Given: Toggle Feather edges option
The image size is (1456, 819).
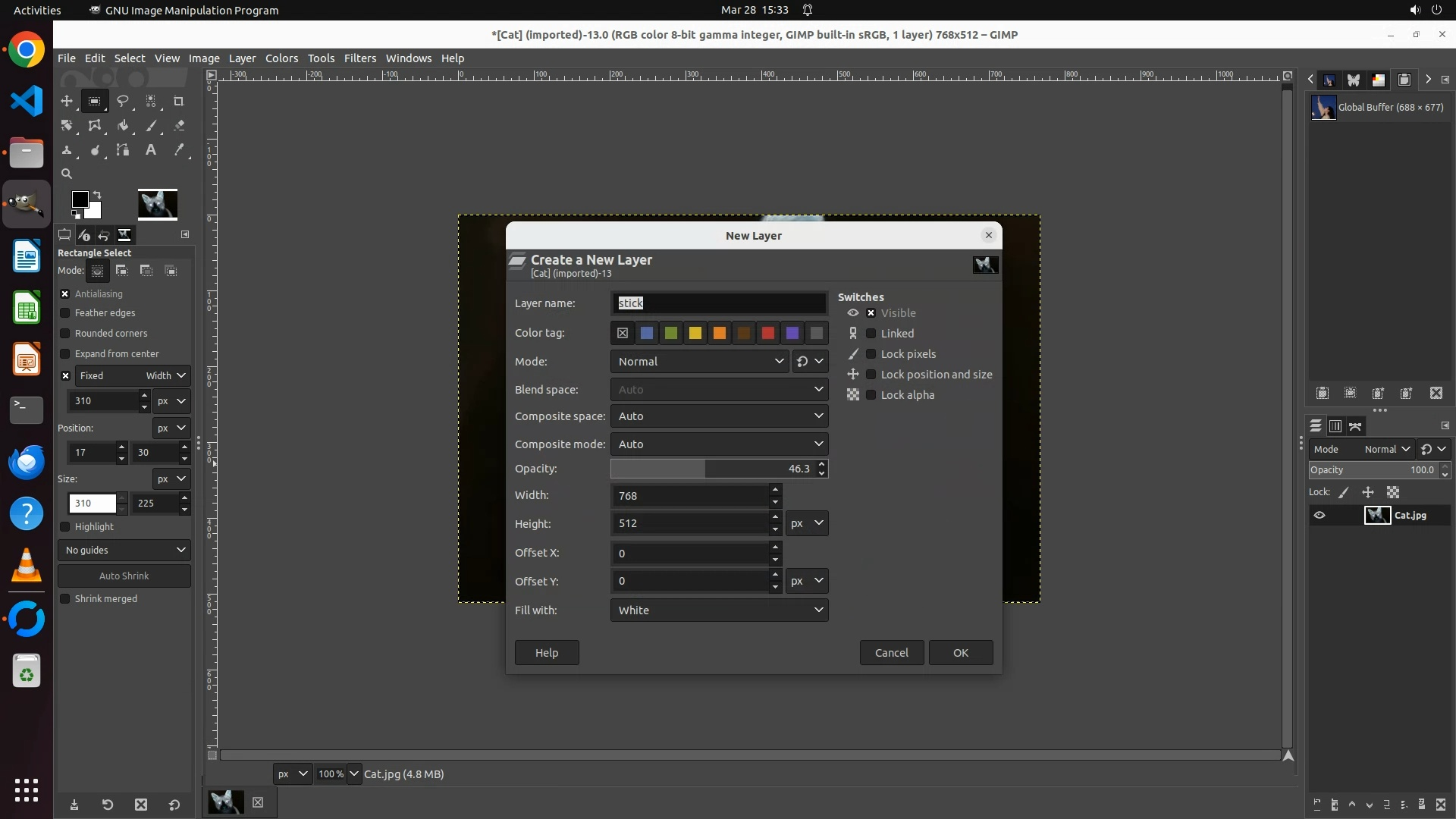Looking at the screenshot, I should pos(65,313).
